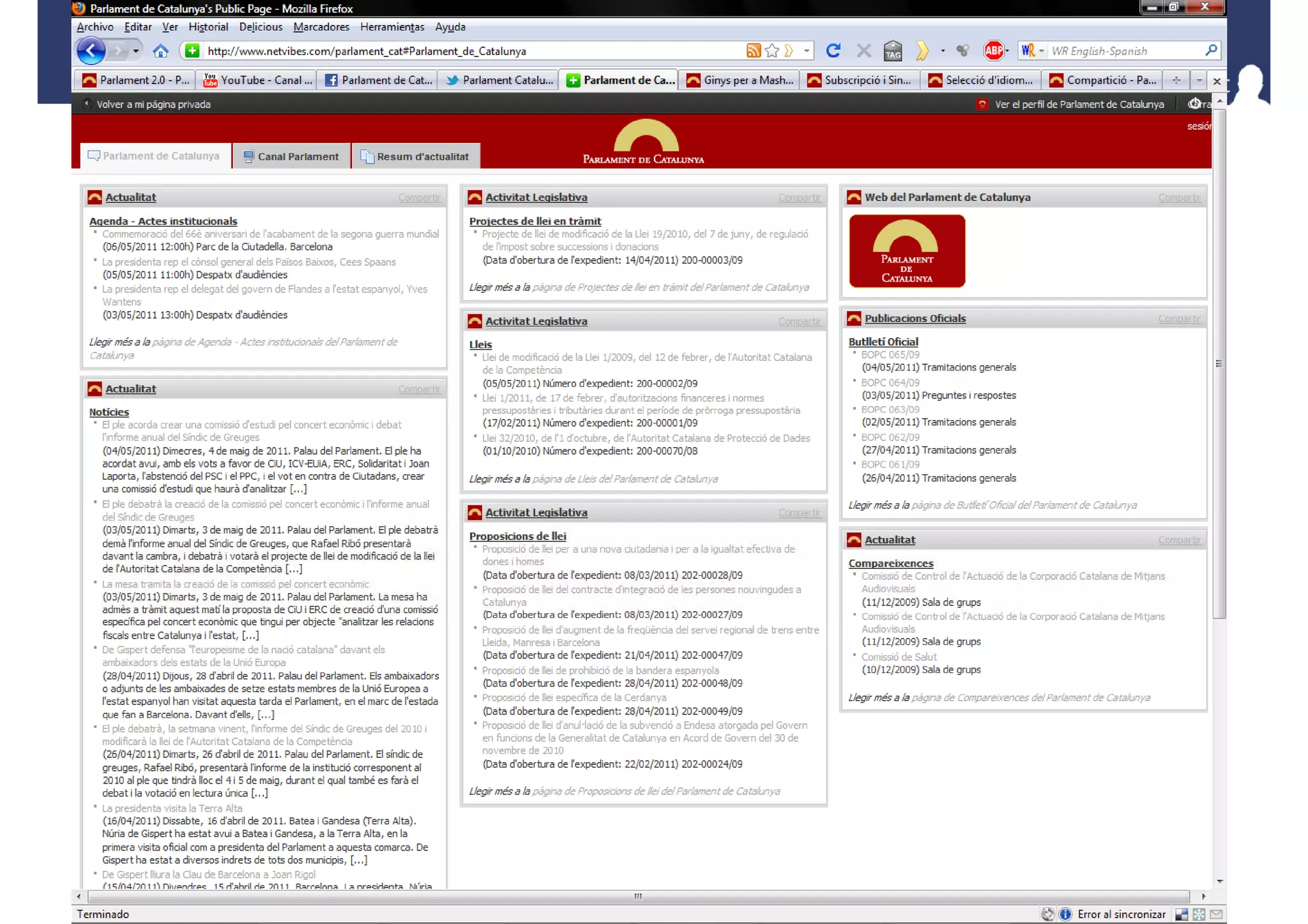Open the Historial menu
This screenshot has width=1308, height=924.
click(208, 27)
